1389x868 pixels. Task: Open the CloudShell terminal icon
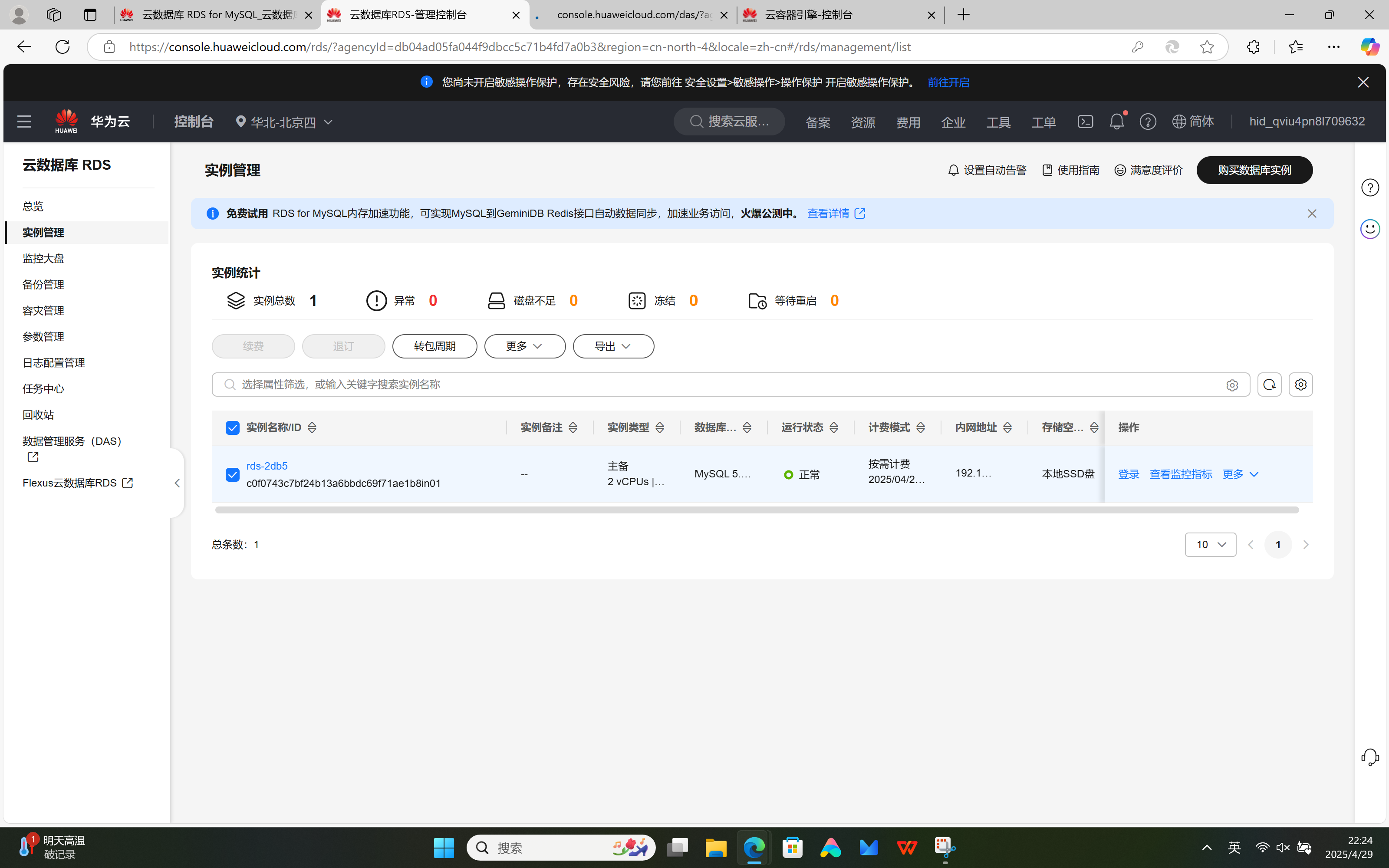pyautogui.click(x=1085, y=122)
